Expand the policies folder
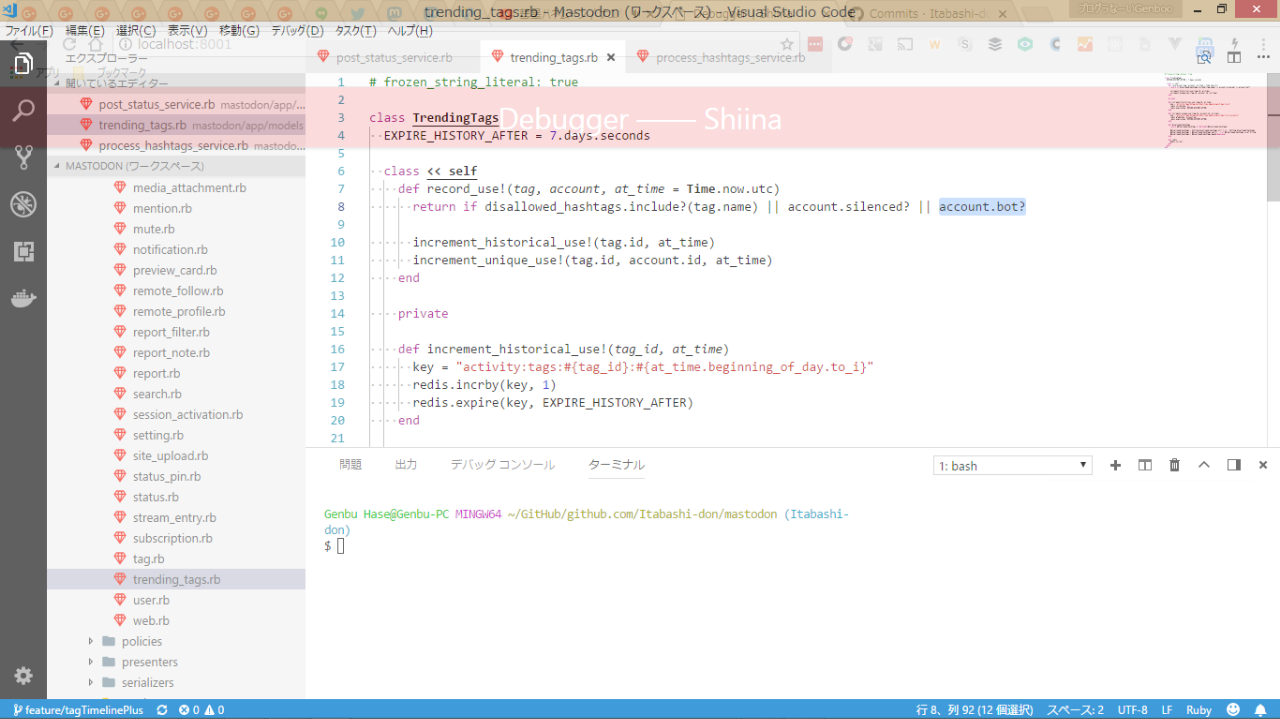Image resolution: width=1280 pixels, height=719 pixels. (x=141, y=641)
